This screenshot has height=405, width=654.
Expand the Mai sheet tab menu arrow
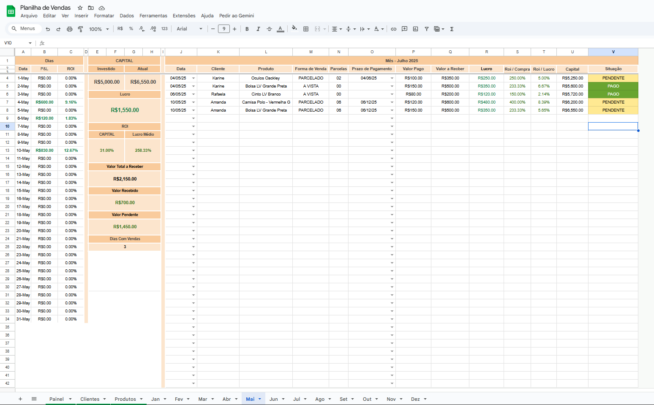coord(260,399)
